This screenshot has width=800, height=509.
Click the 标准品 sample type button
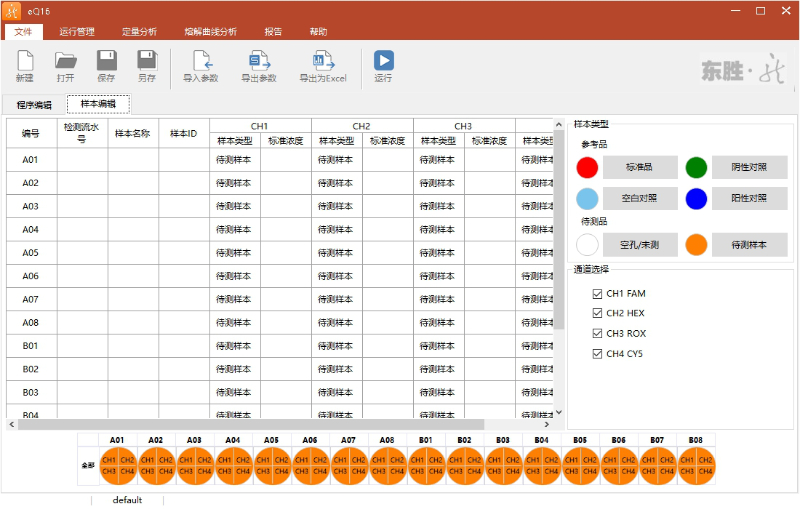(x=640, y=168)
